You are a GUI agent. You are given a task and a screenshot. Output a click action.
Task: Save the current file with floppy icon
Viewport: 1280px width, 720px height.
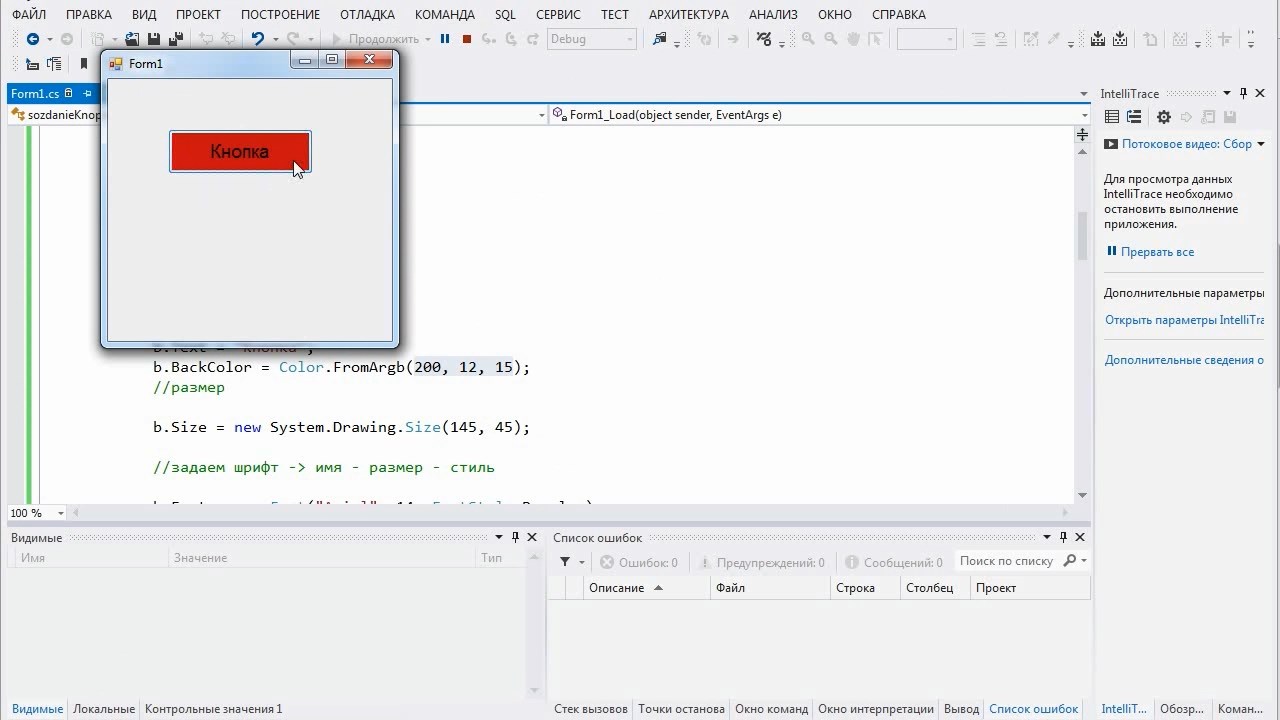pyautogui.click(x=154, y=39)
